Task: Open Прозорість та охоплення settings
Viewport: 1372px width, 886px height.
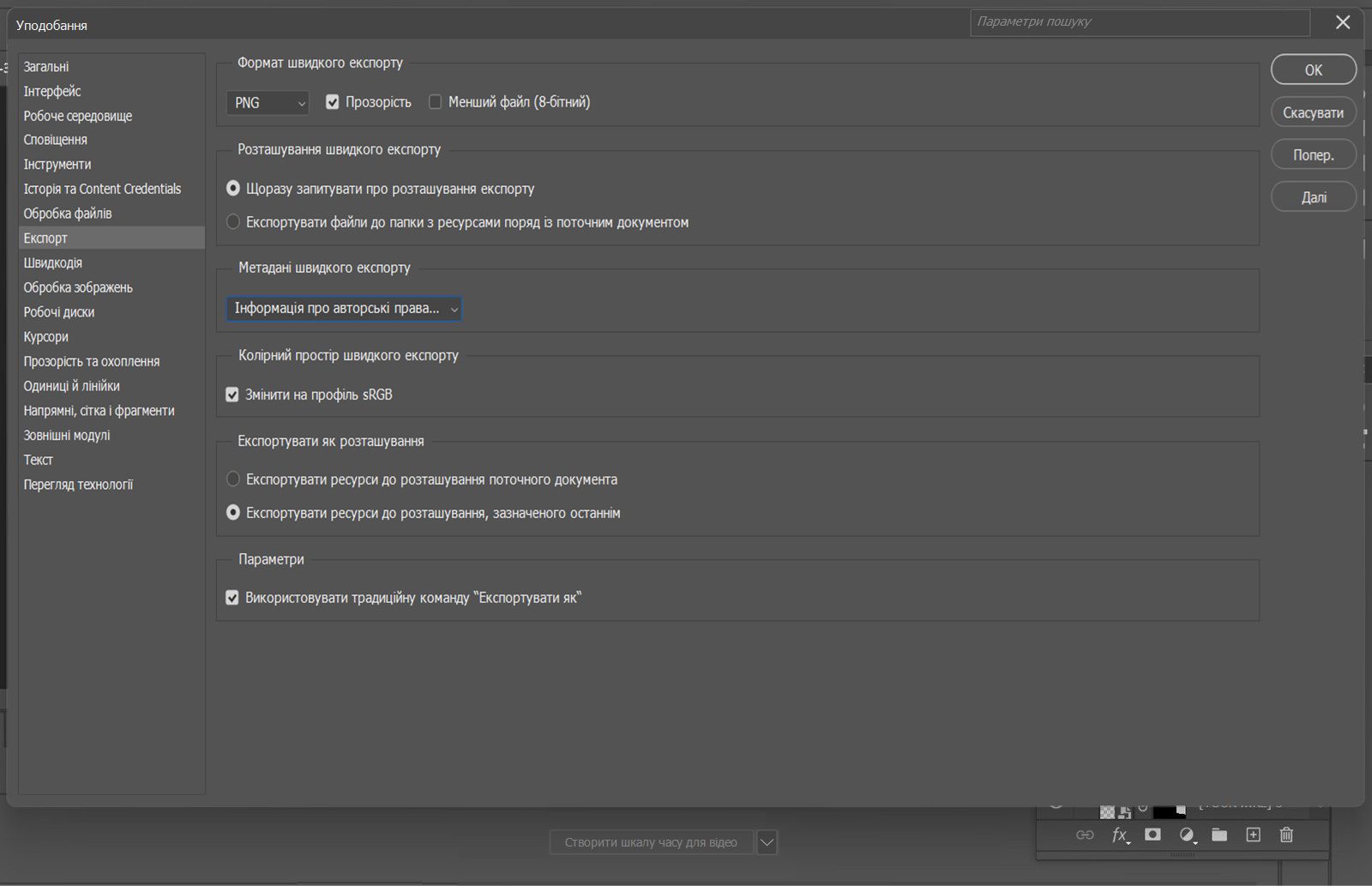Action: click(111, 361)
